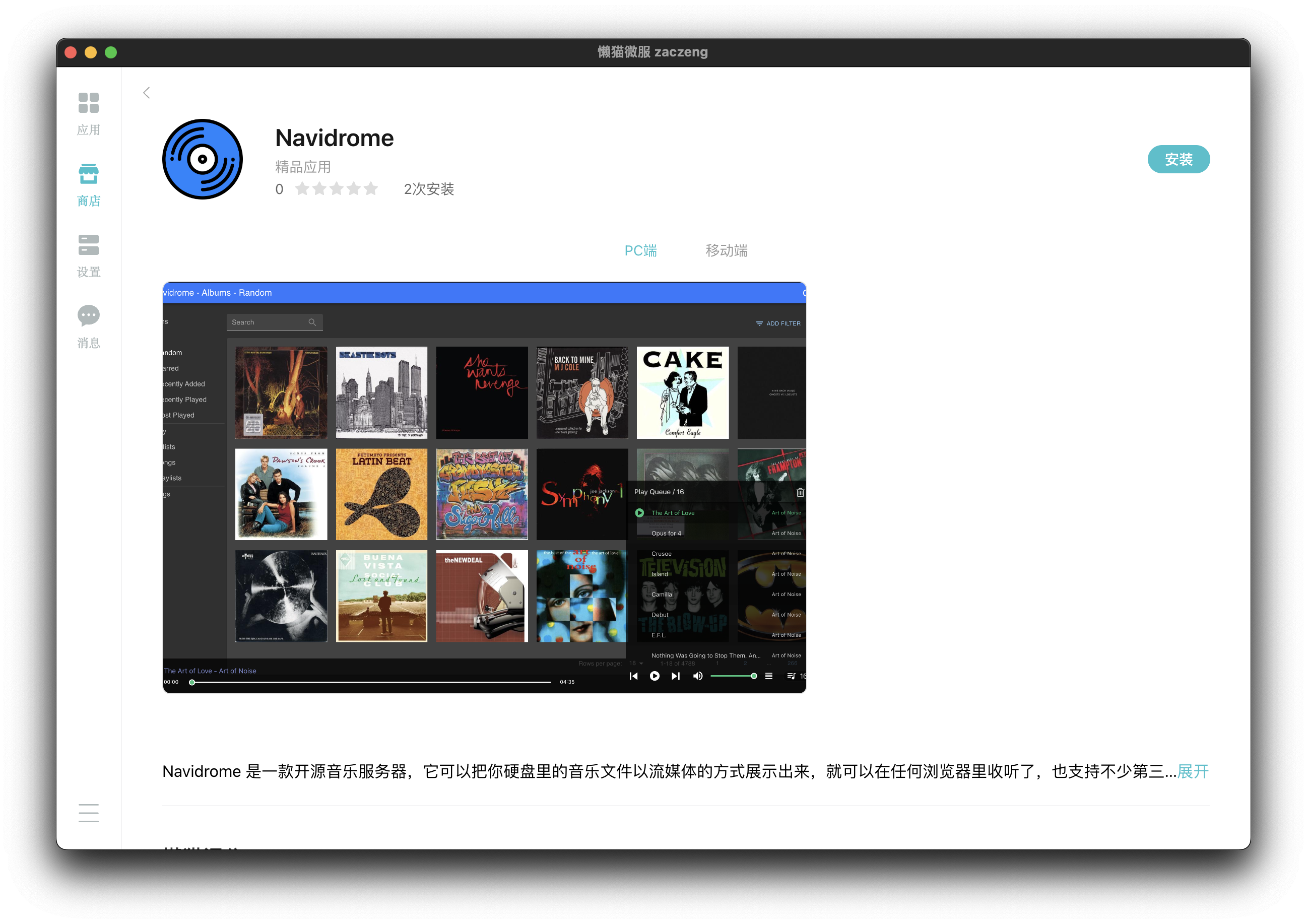Click the fifth rating star

[x=371, y=188]
